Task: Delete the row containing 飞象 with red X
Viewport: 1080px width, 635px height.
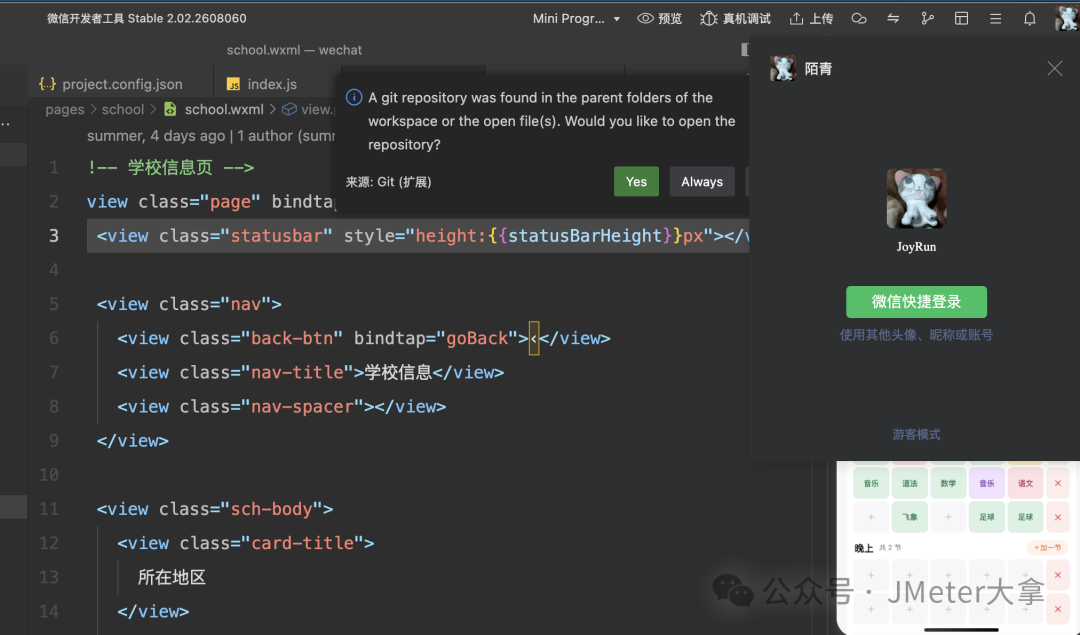Action: coord(1058,517)
